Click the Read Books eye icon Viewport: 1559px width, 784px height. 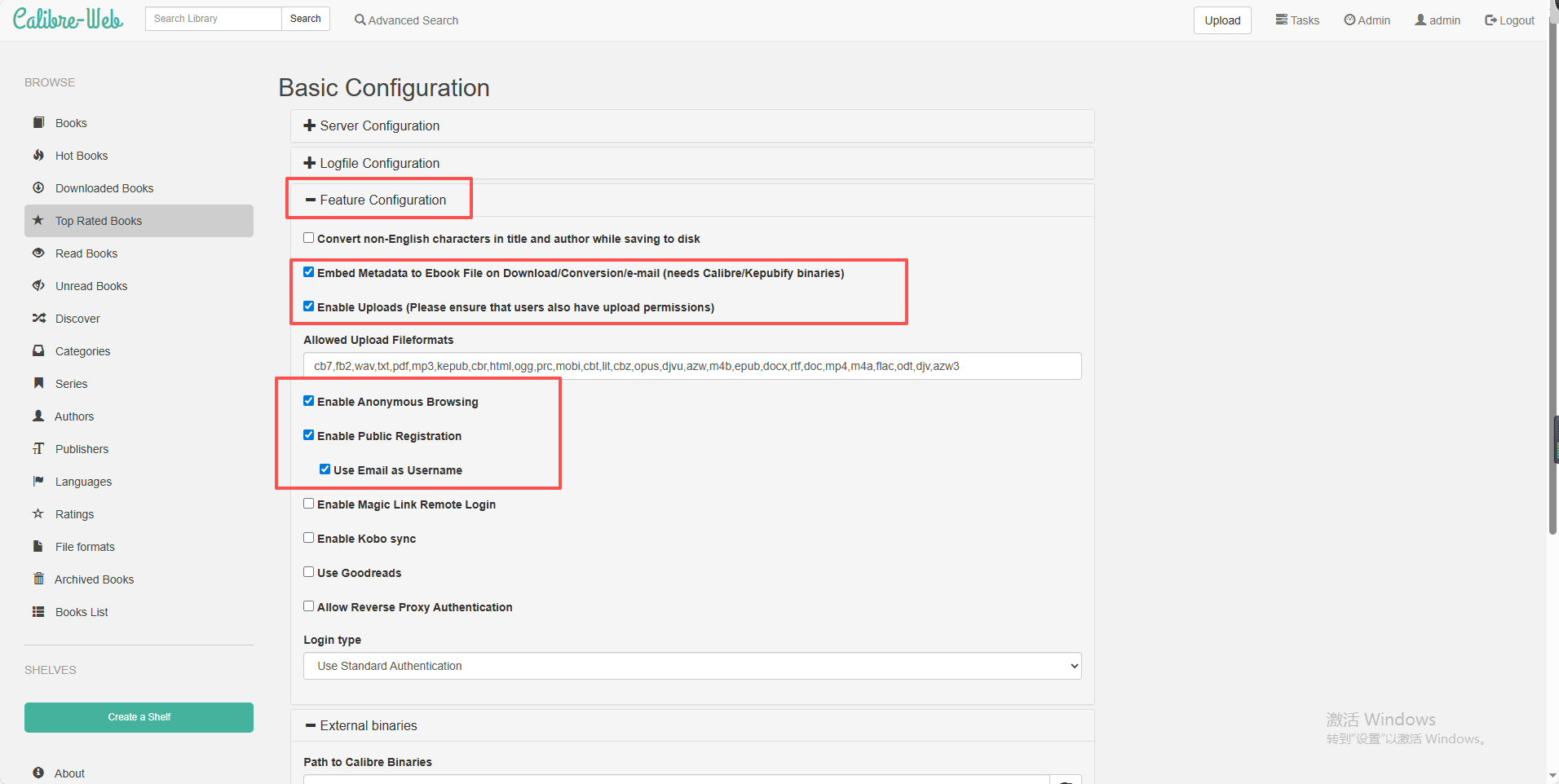(38, 253)
